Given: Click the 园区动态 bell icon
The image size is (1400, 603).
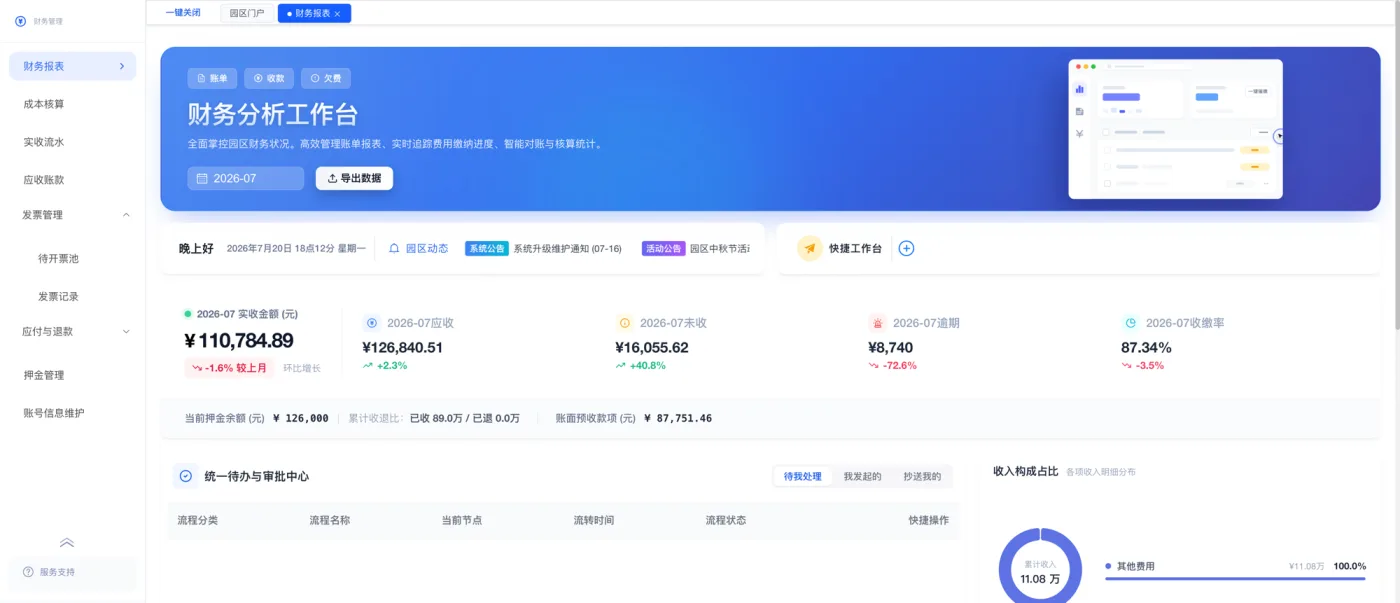Looking at the screenshot, I should click(x=394, y=248).
